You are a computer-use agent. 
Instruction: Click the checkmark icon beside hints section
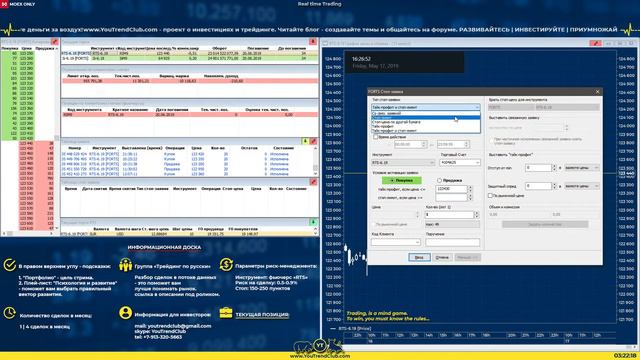coord(9,265)
